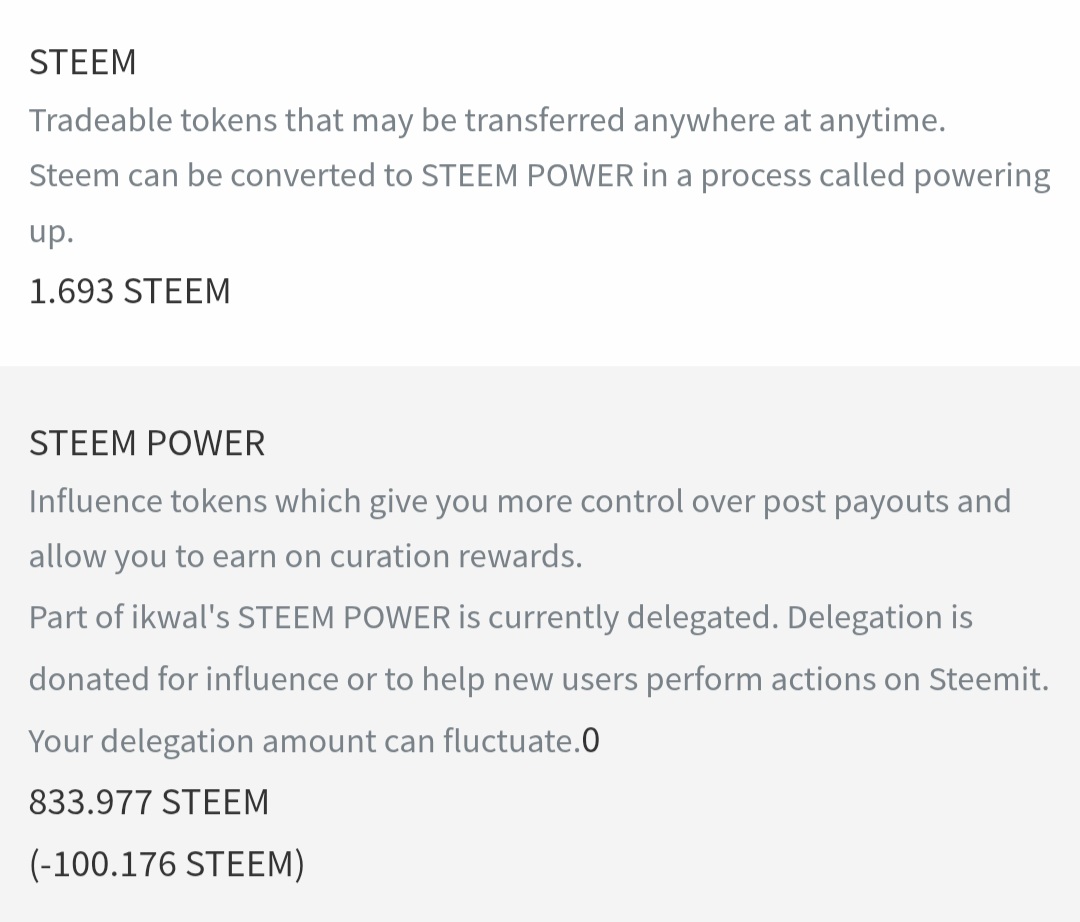Click 'Your delegation amount can fluctuate' text
Image resolution: width=1080 pixels, height=922 pixels.
tap(304, 742)
